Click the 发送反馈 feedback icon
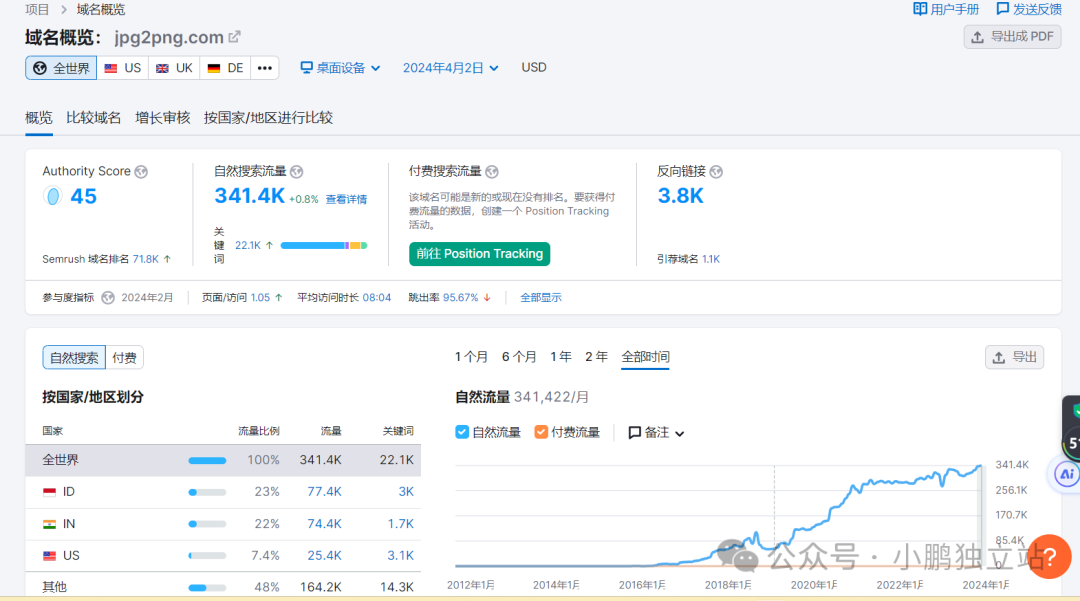Viewport: 1080px width, 601px height. pyautogui.click(x=1002, y=9)
